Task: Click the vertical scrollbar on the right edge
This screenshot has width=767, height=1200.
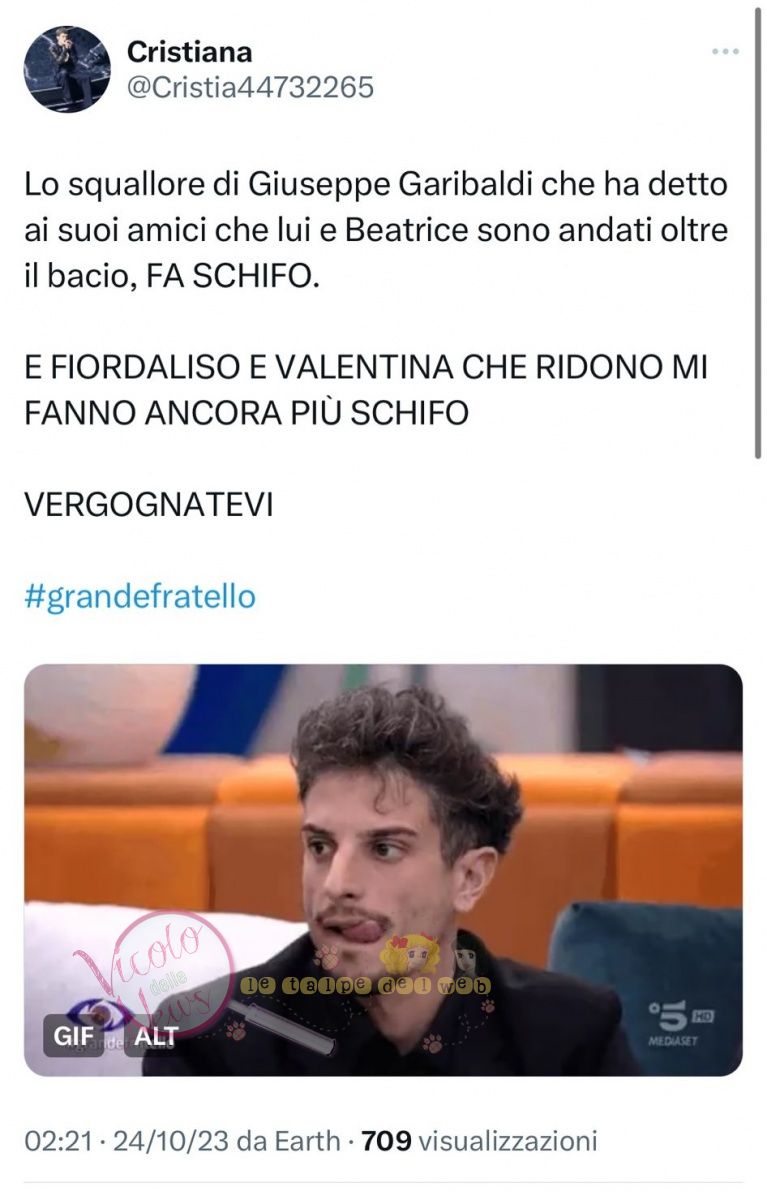Action: (x=757, y=230)
